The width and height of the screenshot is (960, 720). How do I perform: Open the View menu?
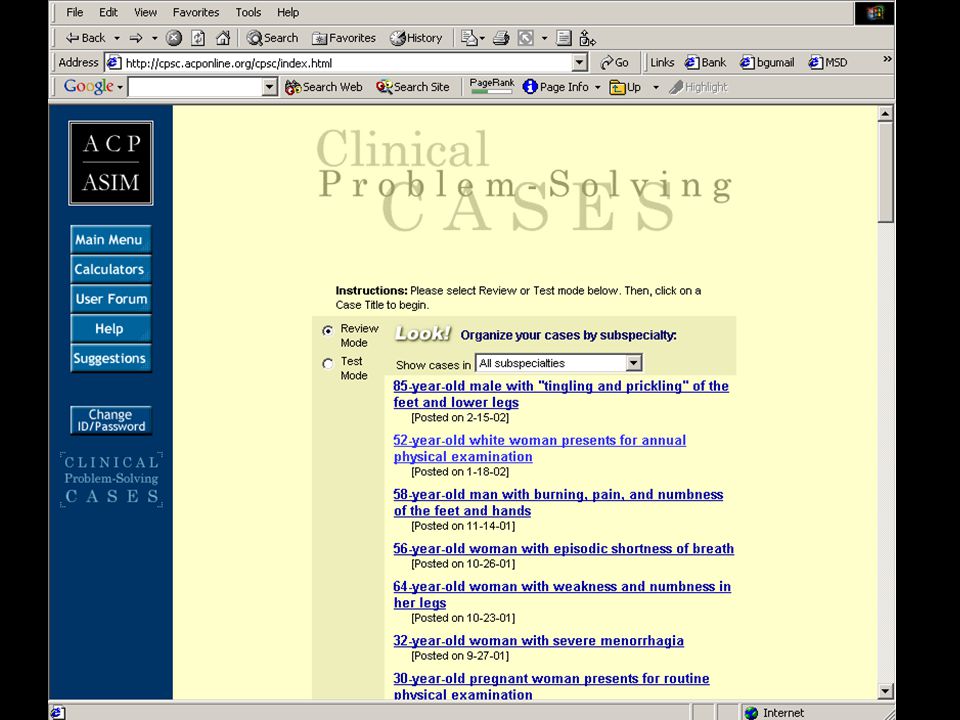point(145,12)
